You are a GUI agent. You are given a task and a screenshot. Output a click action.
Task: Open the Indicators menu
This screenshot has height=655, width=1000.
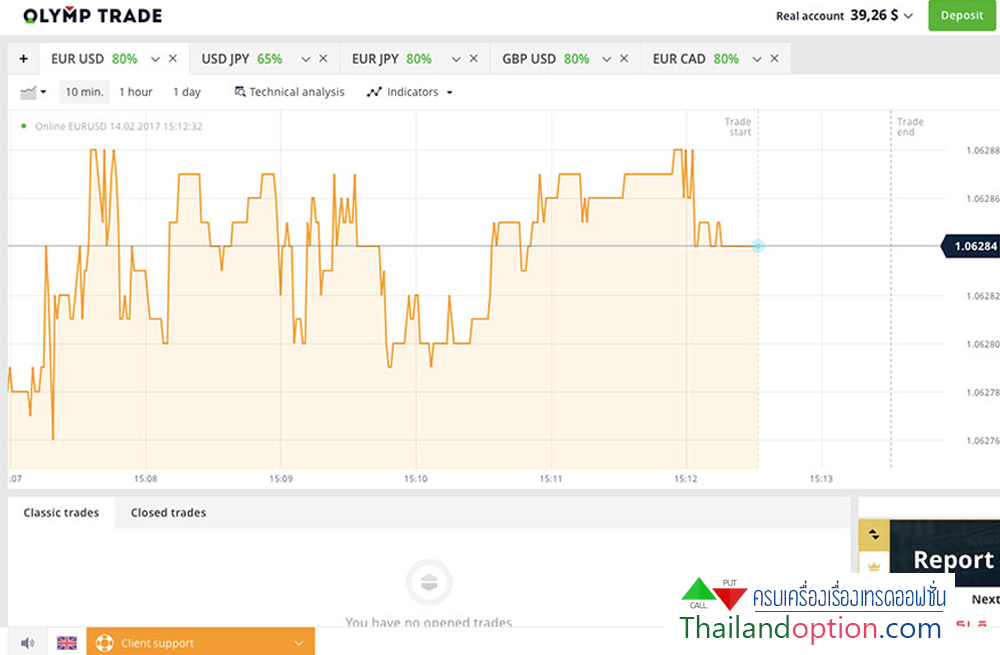tap(409, 92)
